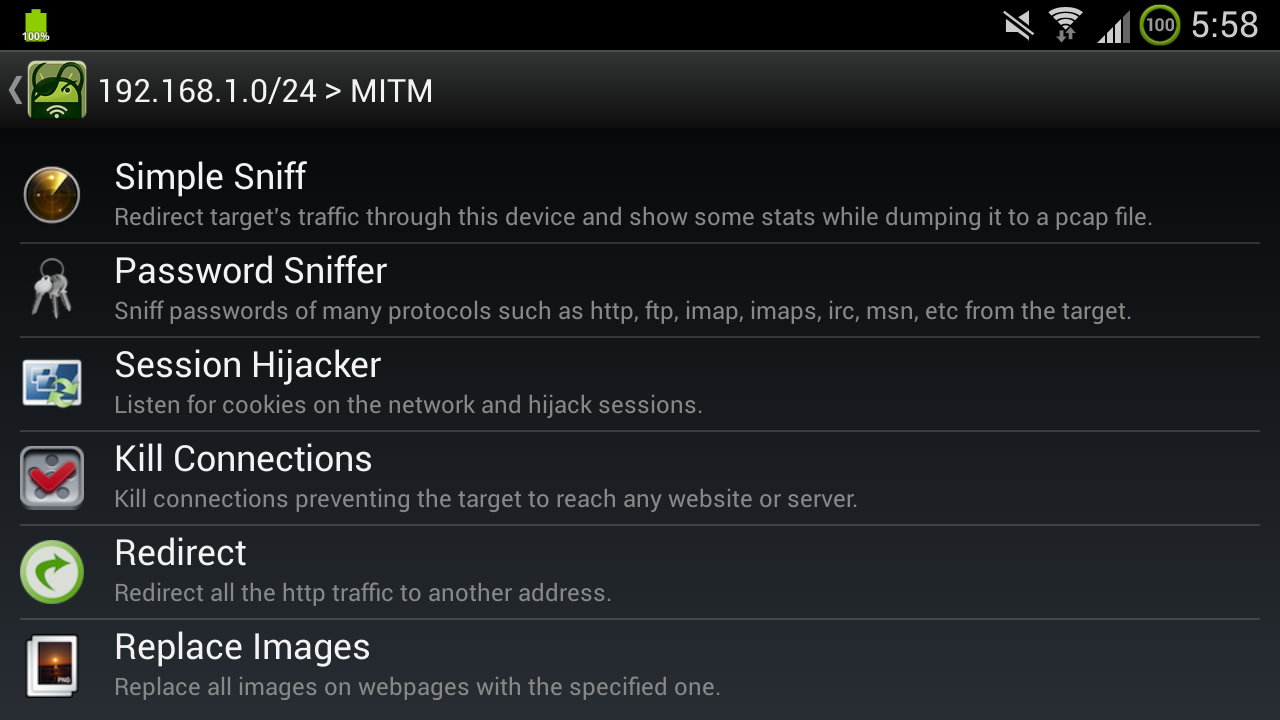The height and width of the screenshot is (720, 1280).
Task: Tap the Kill Connections checkmark icon
Action: (x=52, y=477)
